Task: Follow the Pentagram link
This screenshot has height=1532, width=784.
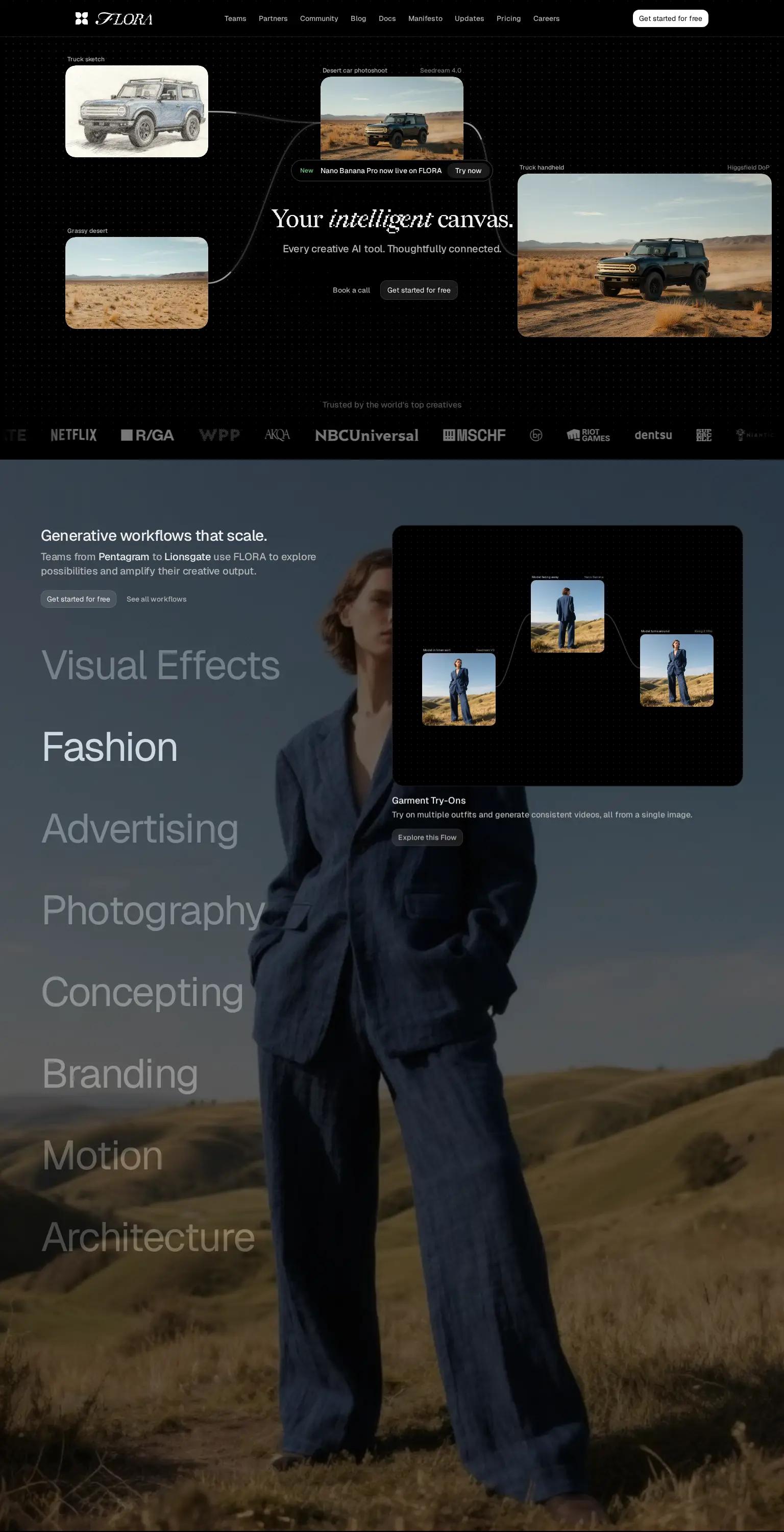Action: click(x=124, y=557)
